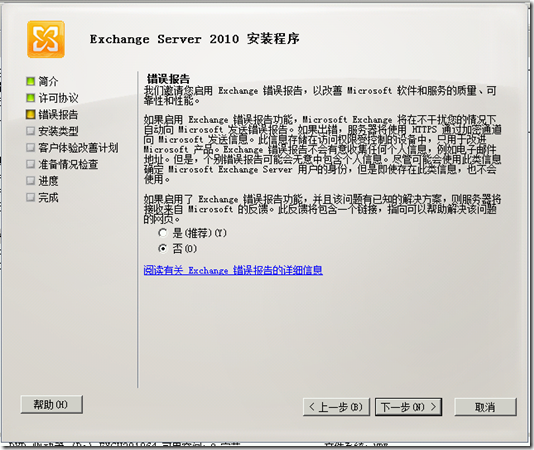Click the 客户体验改善计划 step label
Image resolution: width=534 pixels, height=450 pixels.
(78, 148)
